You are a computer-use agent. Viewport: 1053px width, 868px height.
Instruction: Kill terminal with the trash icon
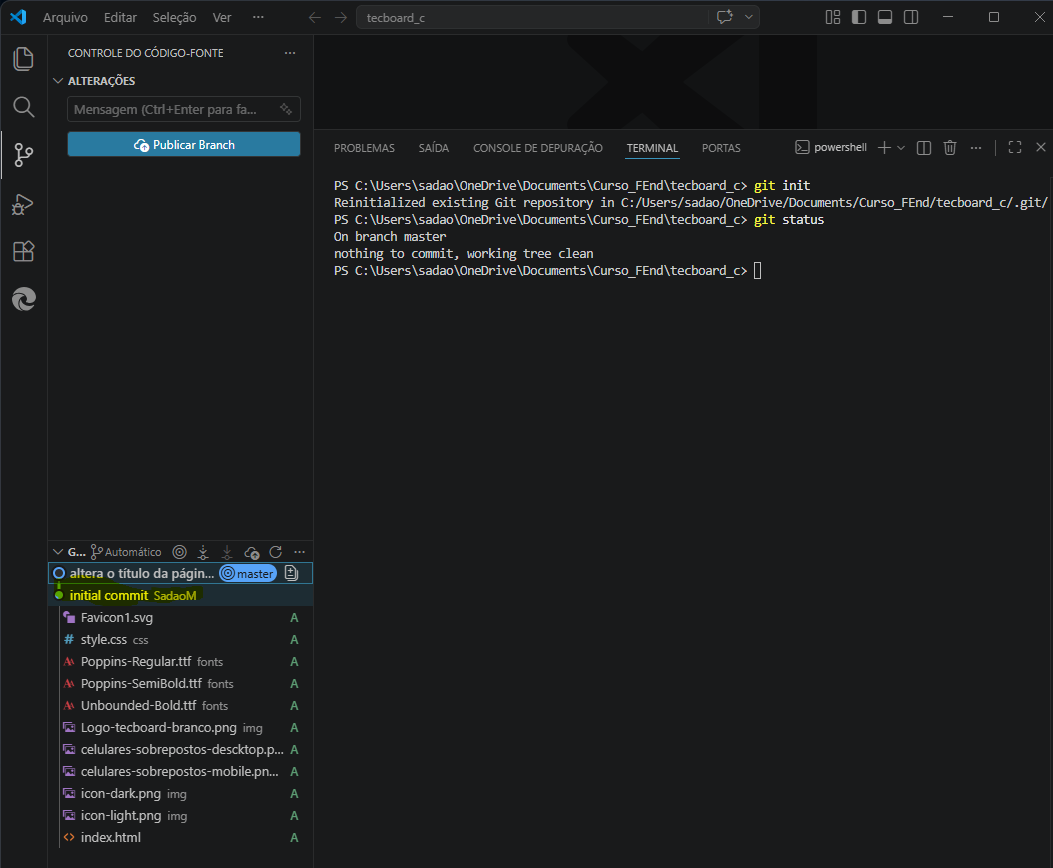click(950, 148)
